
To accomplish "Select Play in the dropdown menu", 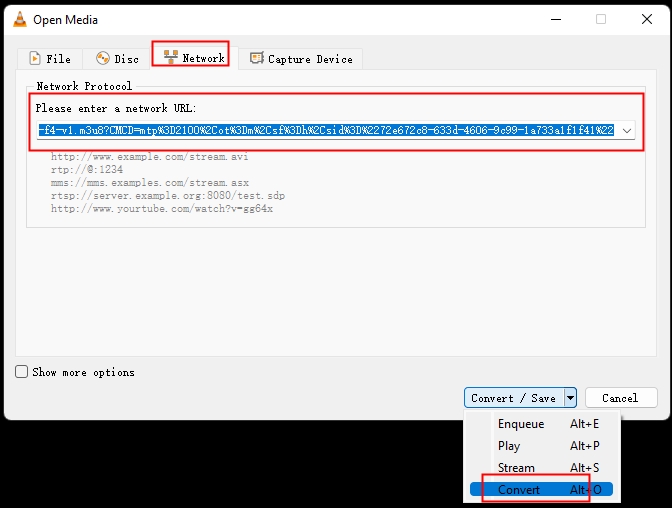I will 509,446.
